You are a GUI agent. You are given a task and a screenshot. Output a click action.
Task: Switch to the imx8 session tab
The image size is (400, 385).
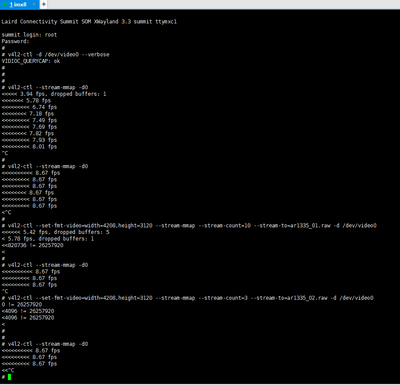18,4
